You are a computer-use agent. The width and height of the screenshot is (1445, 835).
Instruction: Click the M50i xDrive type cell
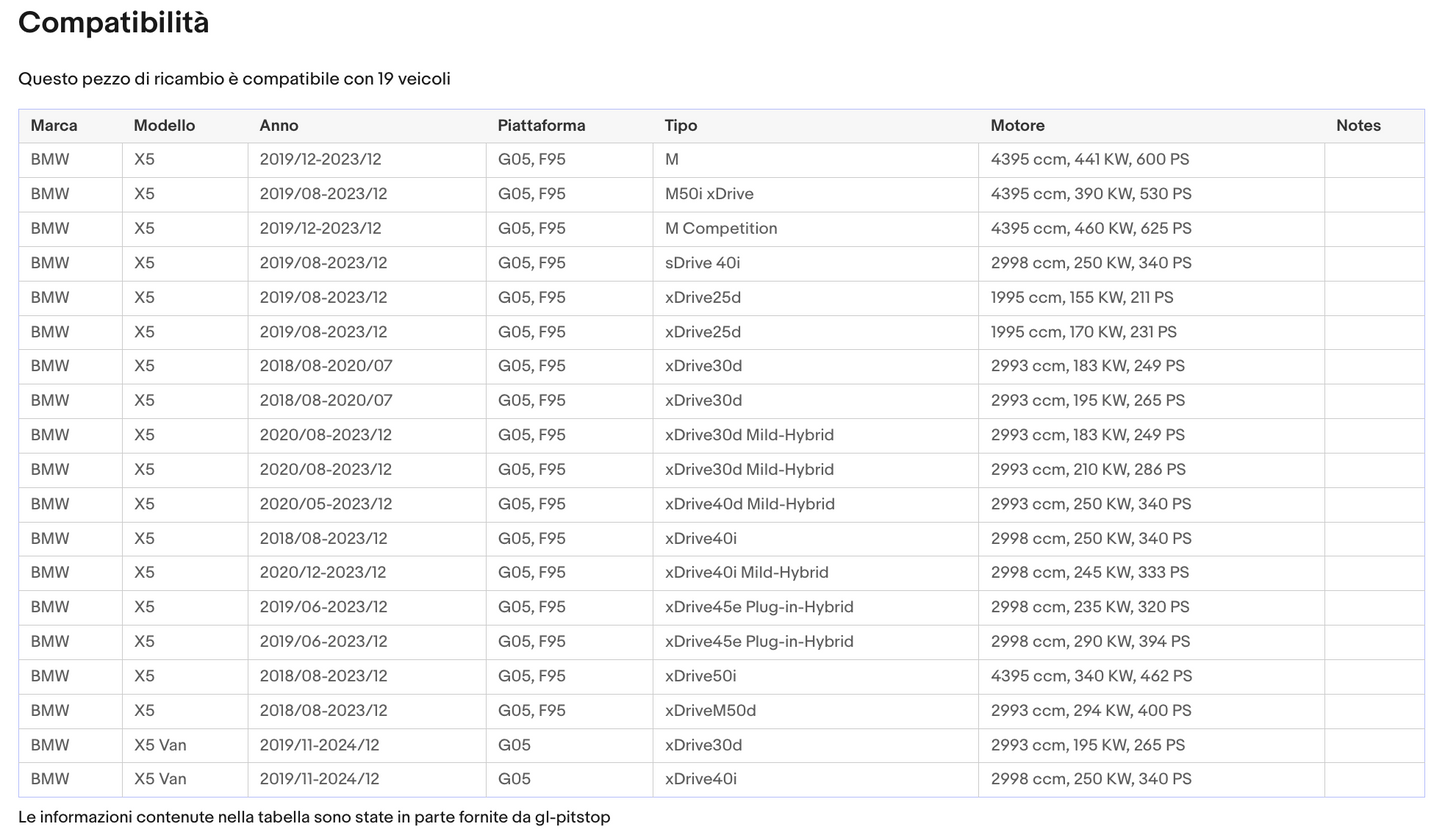tap(709, 194)
